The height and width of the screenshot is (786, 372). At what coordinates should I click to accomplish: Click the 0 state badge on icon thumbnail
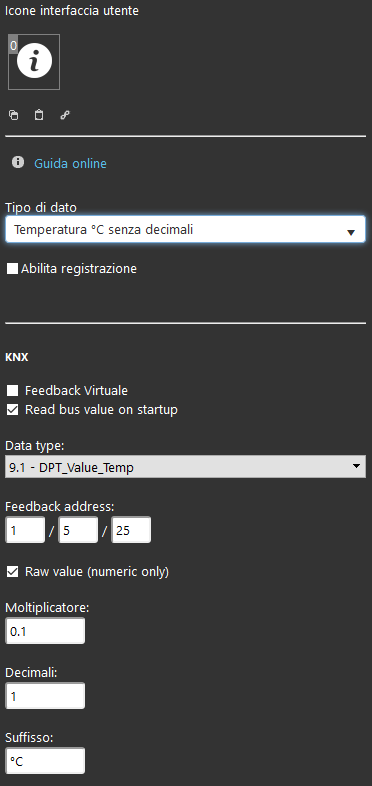click(x=14, y=46)
